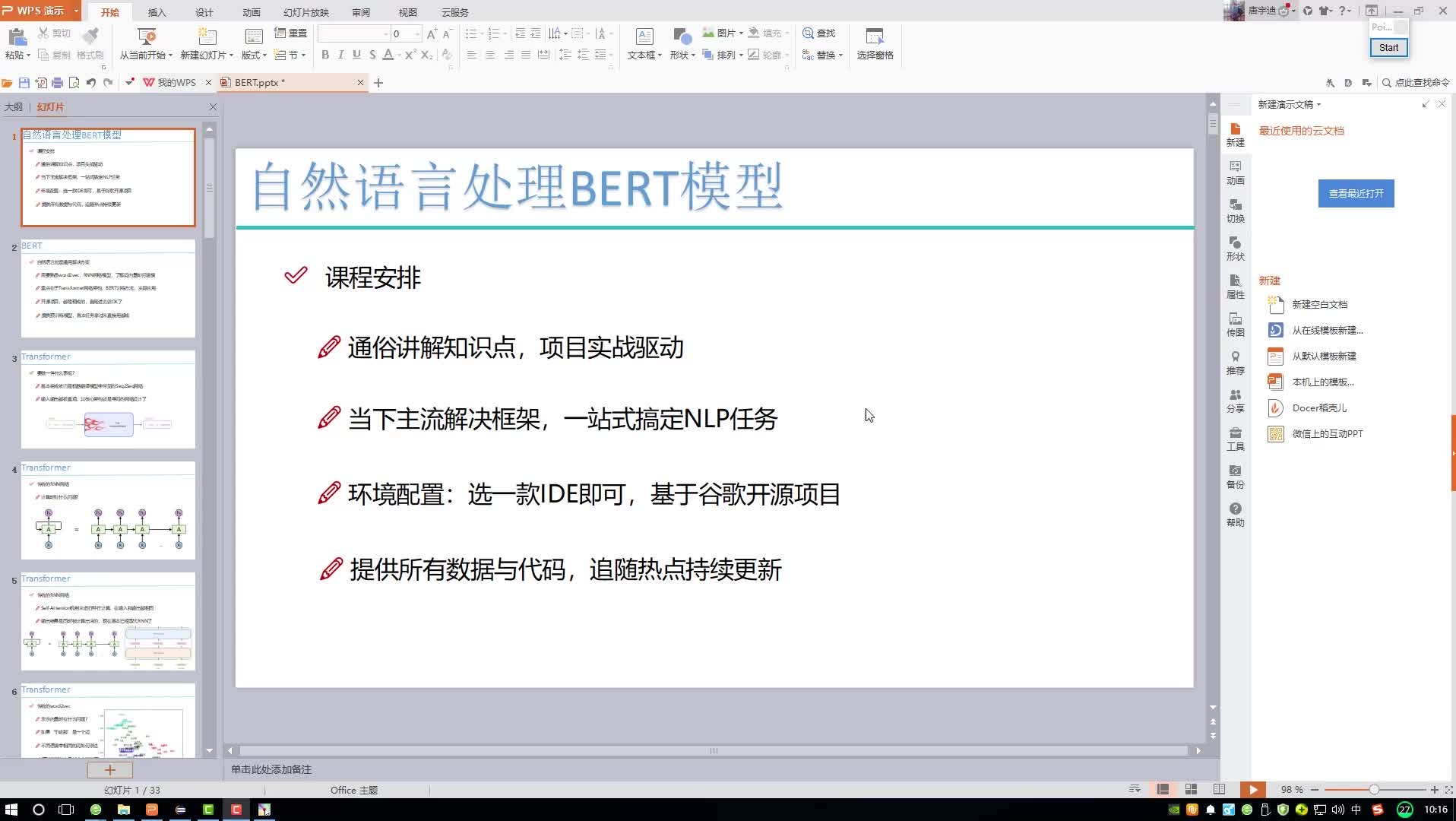This screenshot has height=821, width=1456.
Task: Expand the Replace (替换) dropdown
Action: (840, 55)
